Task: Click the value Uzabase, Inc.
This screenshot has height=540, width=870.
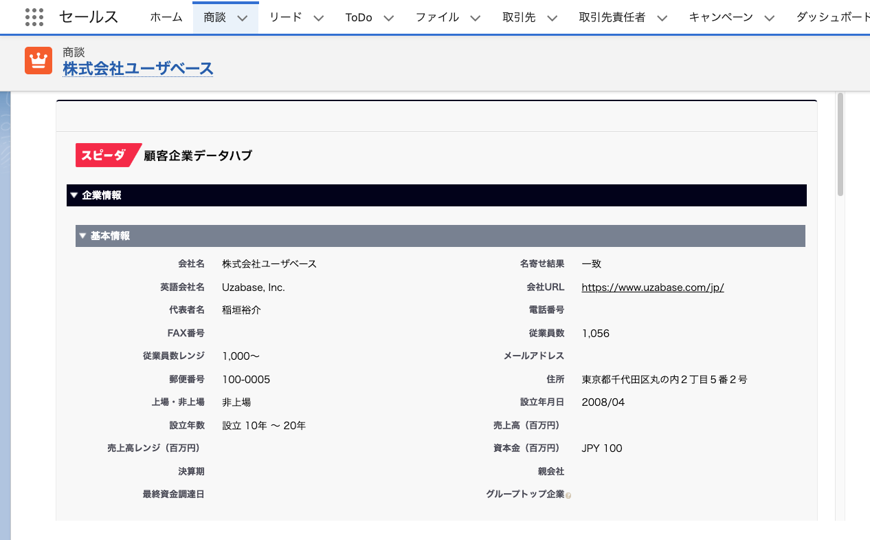Action: coord(253,287)
